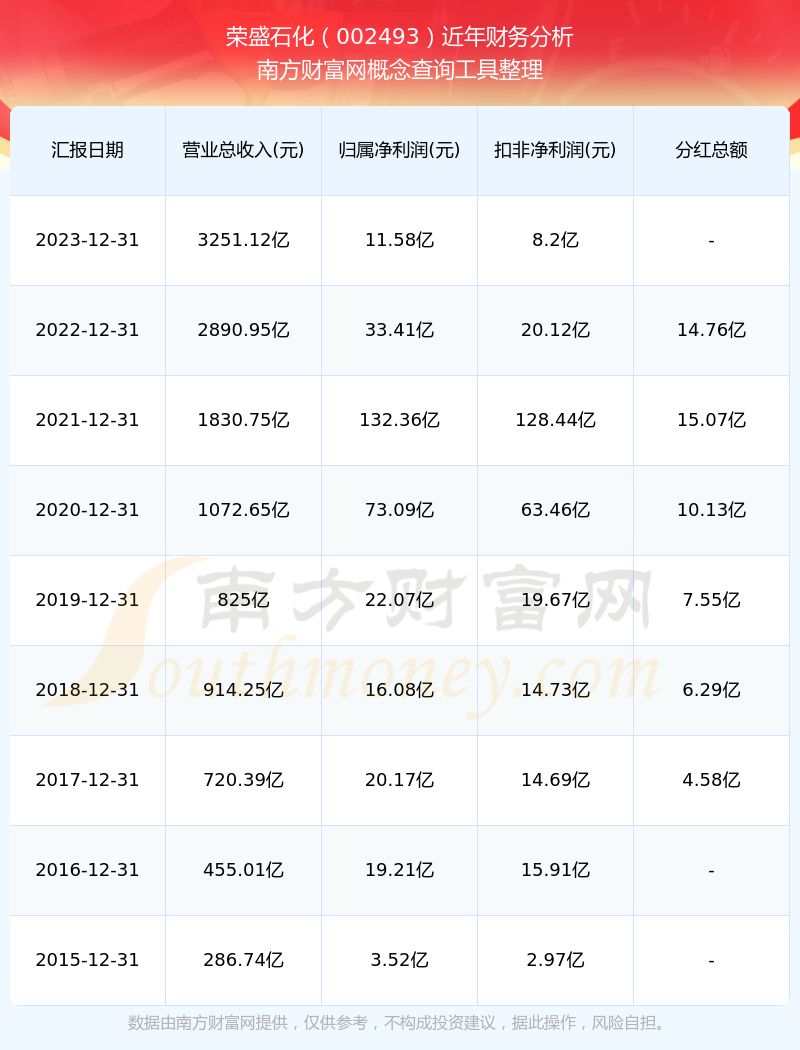Select revenue value 825亿
Image resolution: width=800 pixels, height=1050 pixels.
(x=244, y=600)
